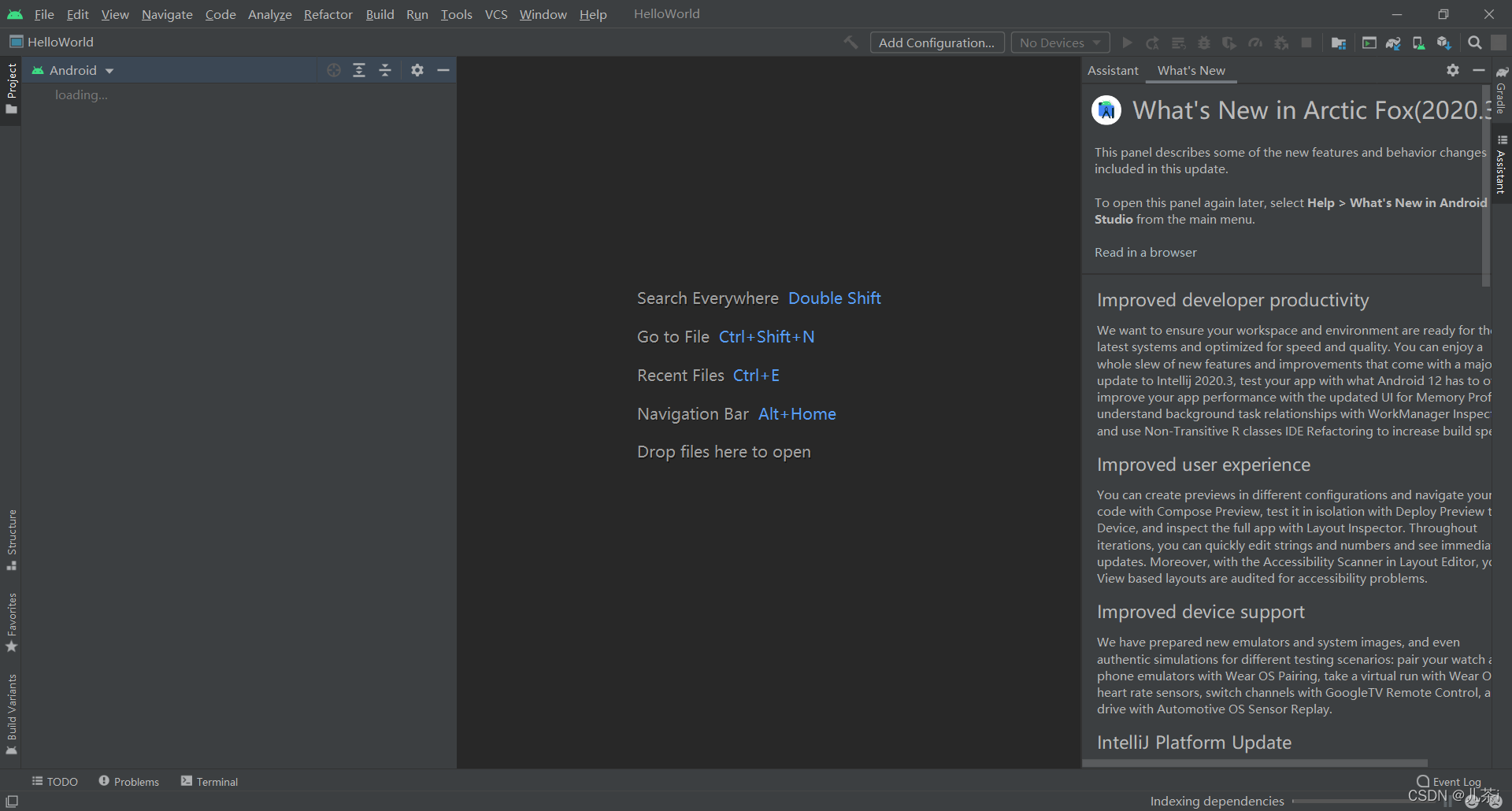The width and height of the screenshot is (1512, 811).
Task: Click Attach Debugger to Android Process icon
Action: click(x=1281, y=43)
